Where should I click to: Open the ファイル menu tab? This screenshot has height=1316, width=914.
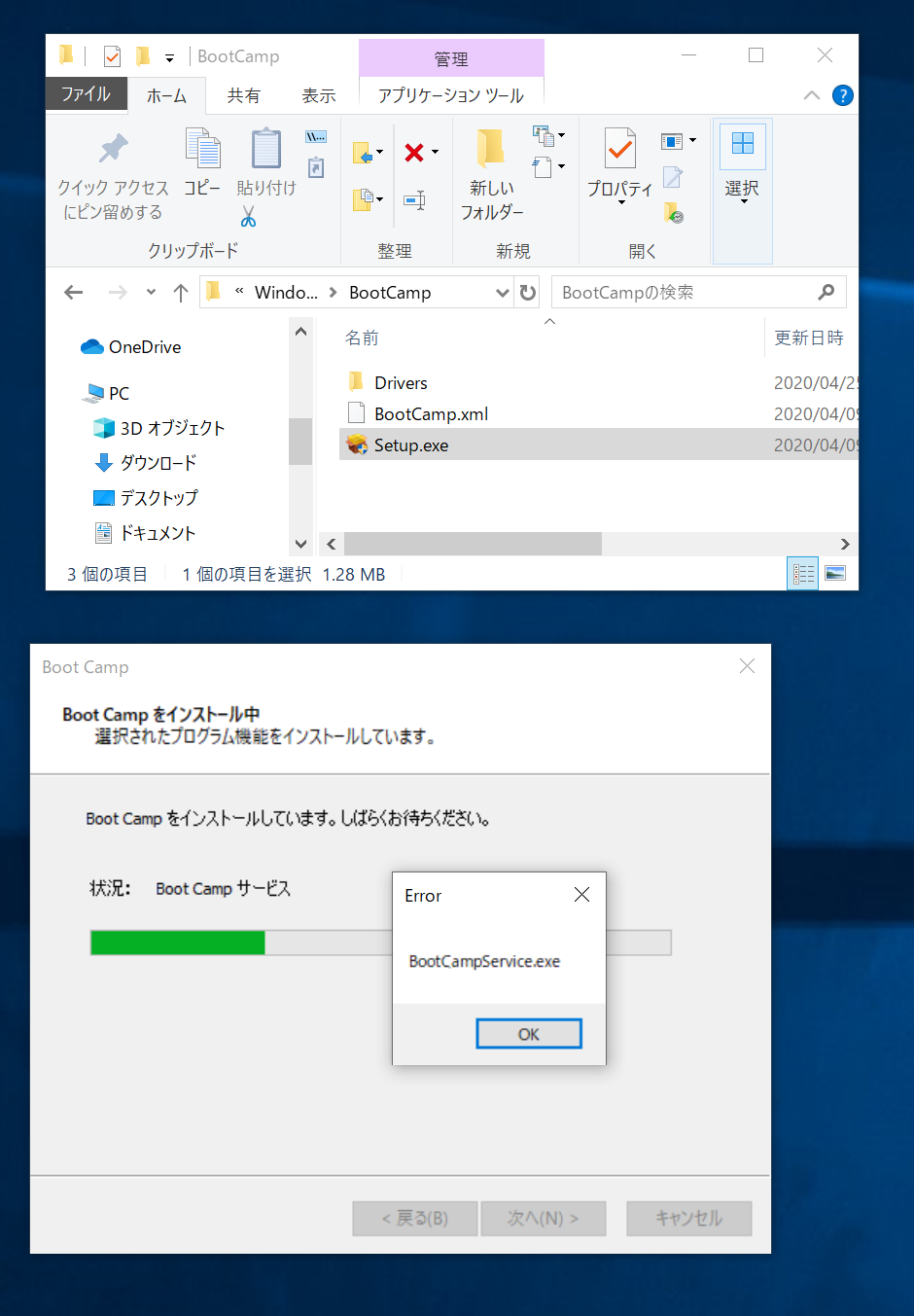coord(86,94)
